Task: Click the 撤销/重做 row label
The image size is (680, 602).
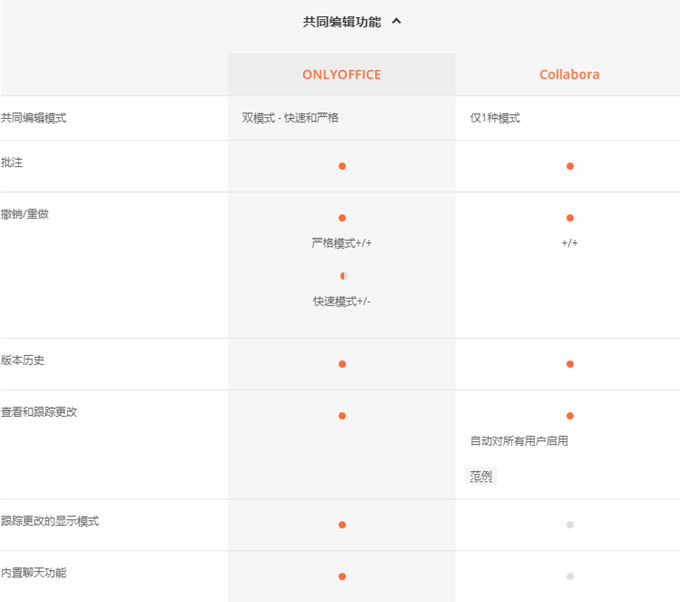Action: click(x=25, y=214)
